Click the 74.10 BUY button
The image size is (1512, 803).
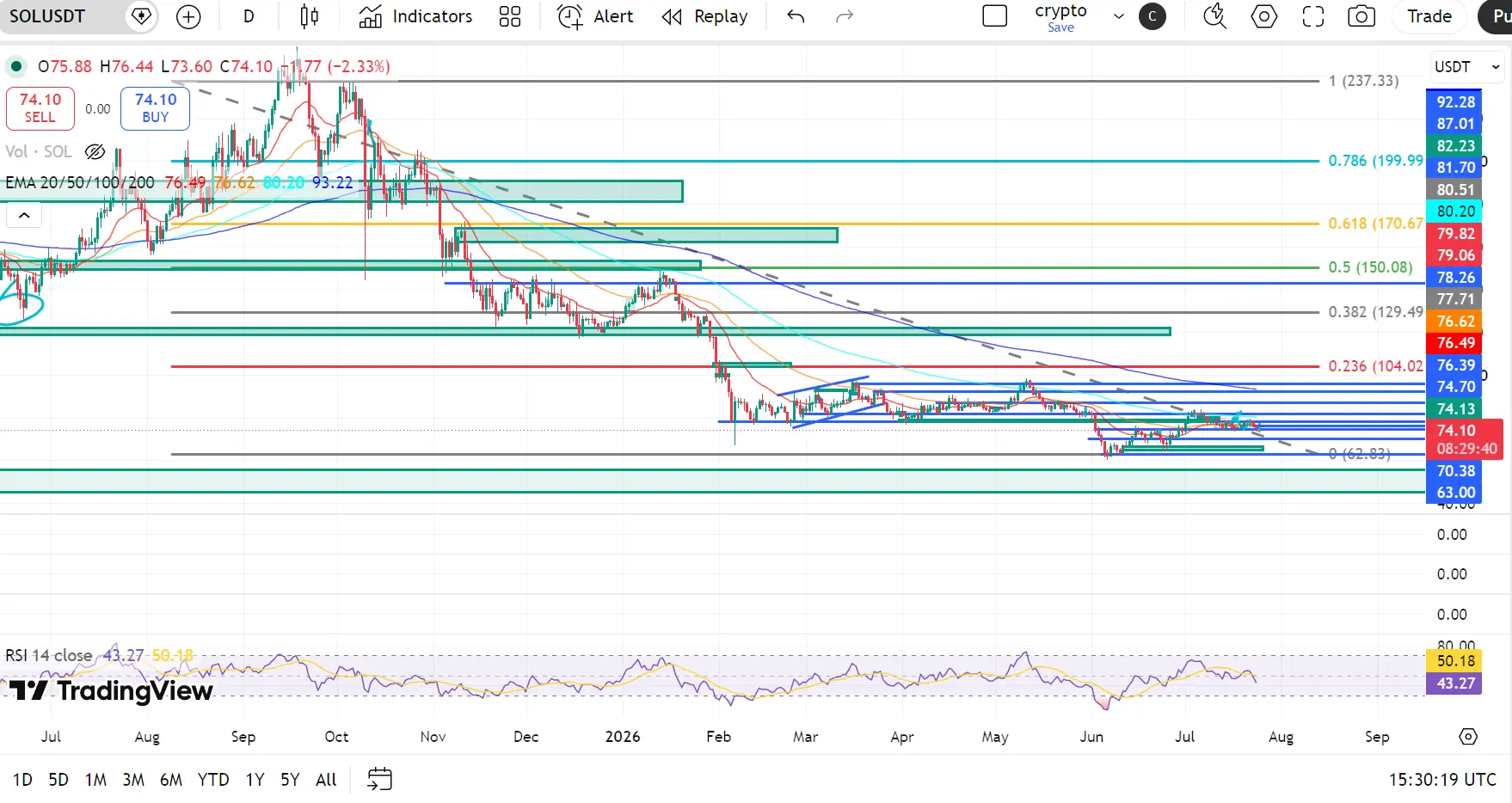(x=155, y=108)
